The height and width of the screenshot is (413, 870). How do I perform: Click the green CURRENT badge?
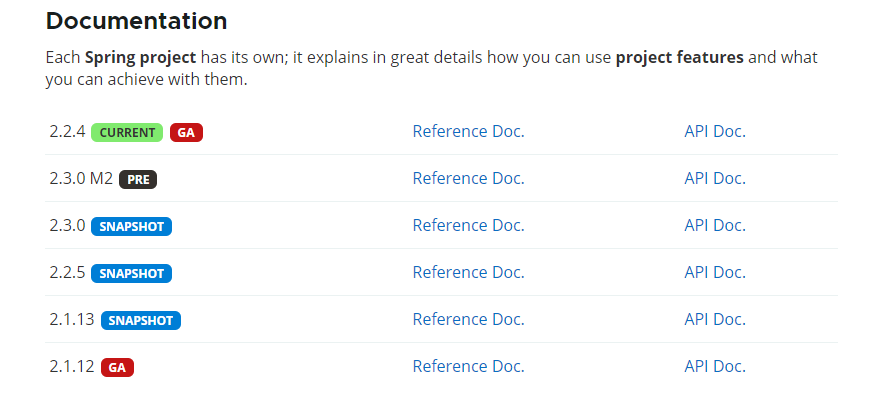(x=127, y=133)
